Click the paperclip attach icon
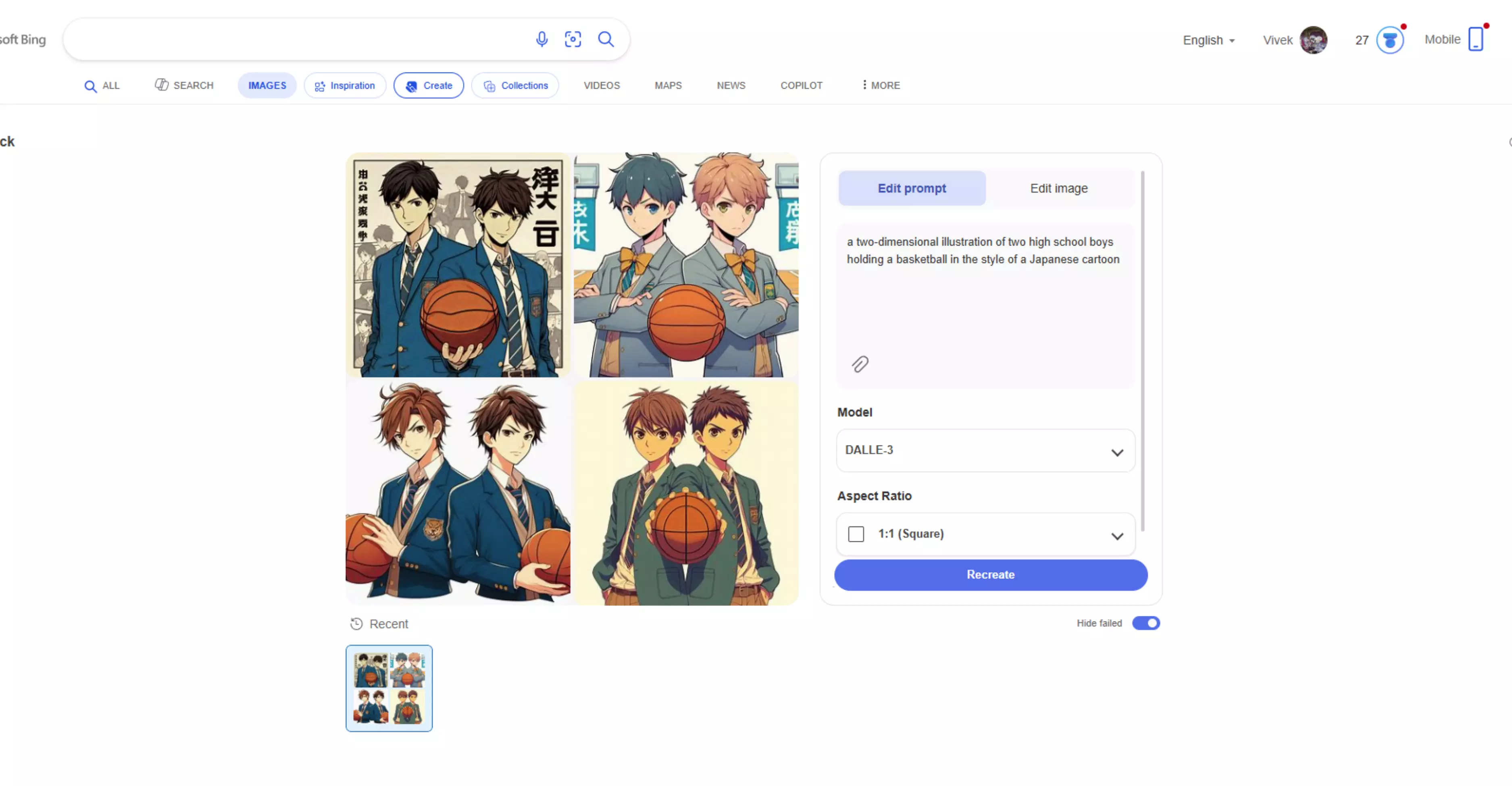1512x786 pixels. (860, 364)
